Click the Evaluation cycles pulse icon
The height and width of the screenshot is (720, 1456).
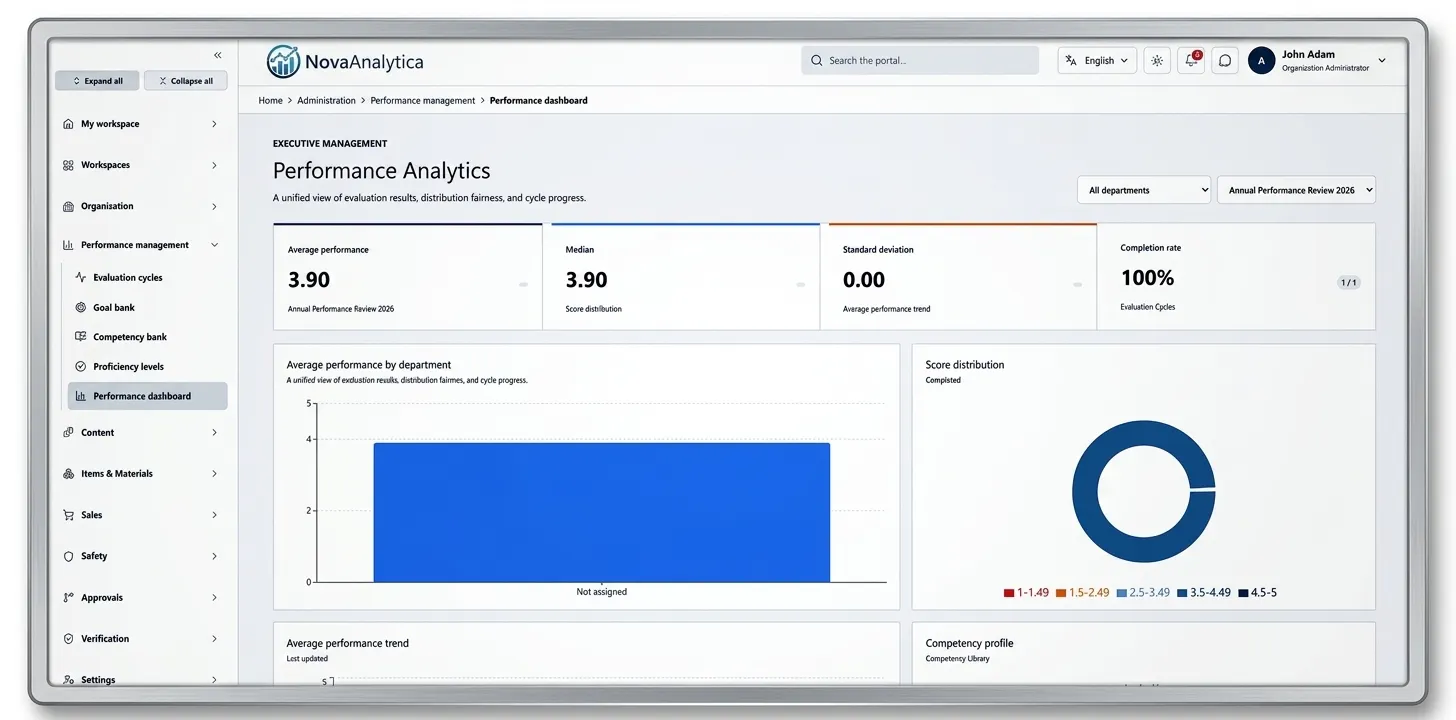81,278
